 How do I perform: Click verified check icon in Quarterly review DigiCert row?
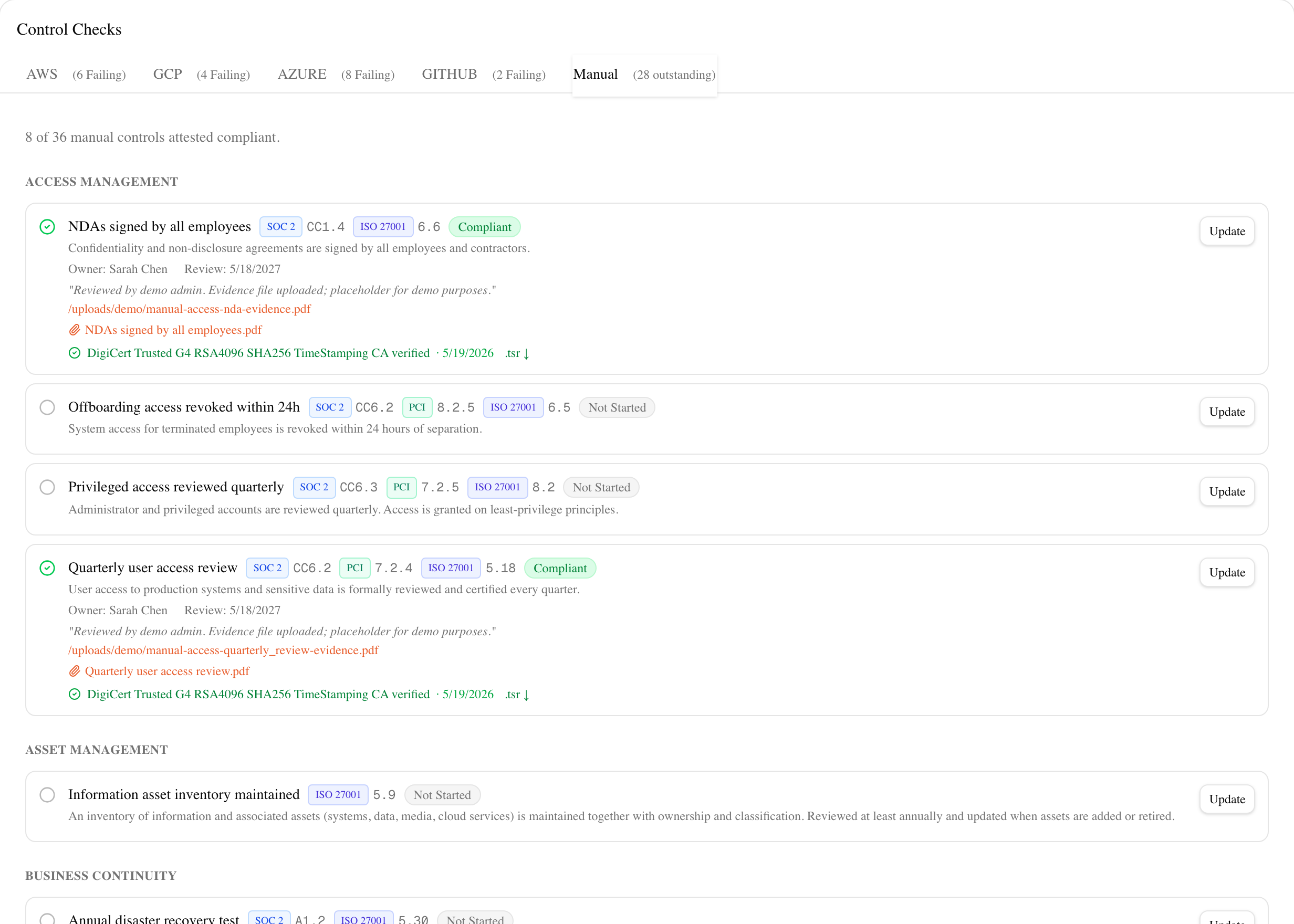point(75,694)
